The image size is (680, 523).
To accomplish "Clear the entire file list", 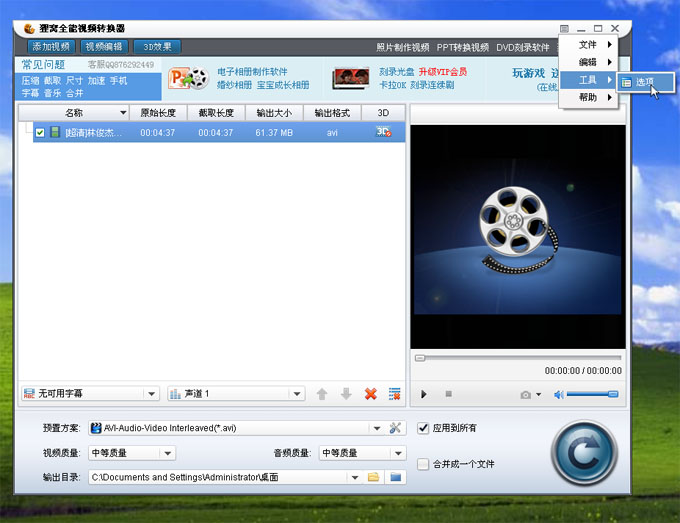I will [x=394, y=394].
